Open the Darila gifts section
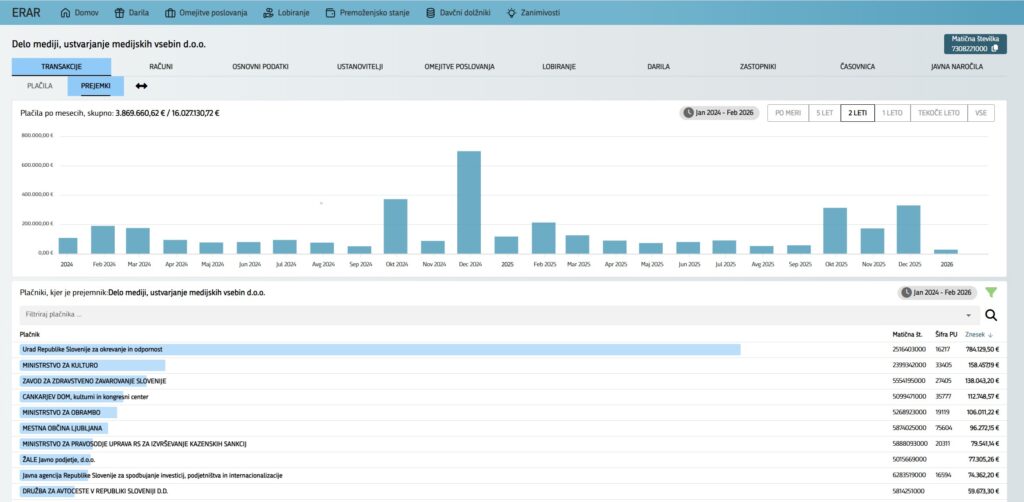This screenshot has width=1024, height=502. 132,13
